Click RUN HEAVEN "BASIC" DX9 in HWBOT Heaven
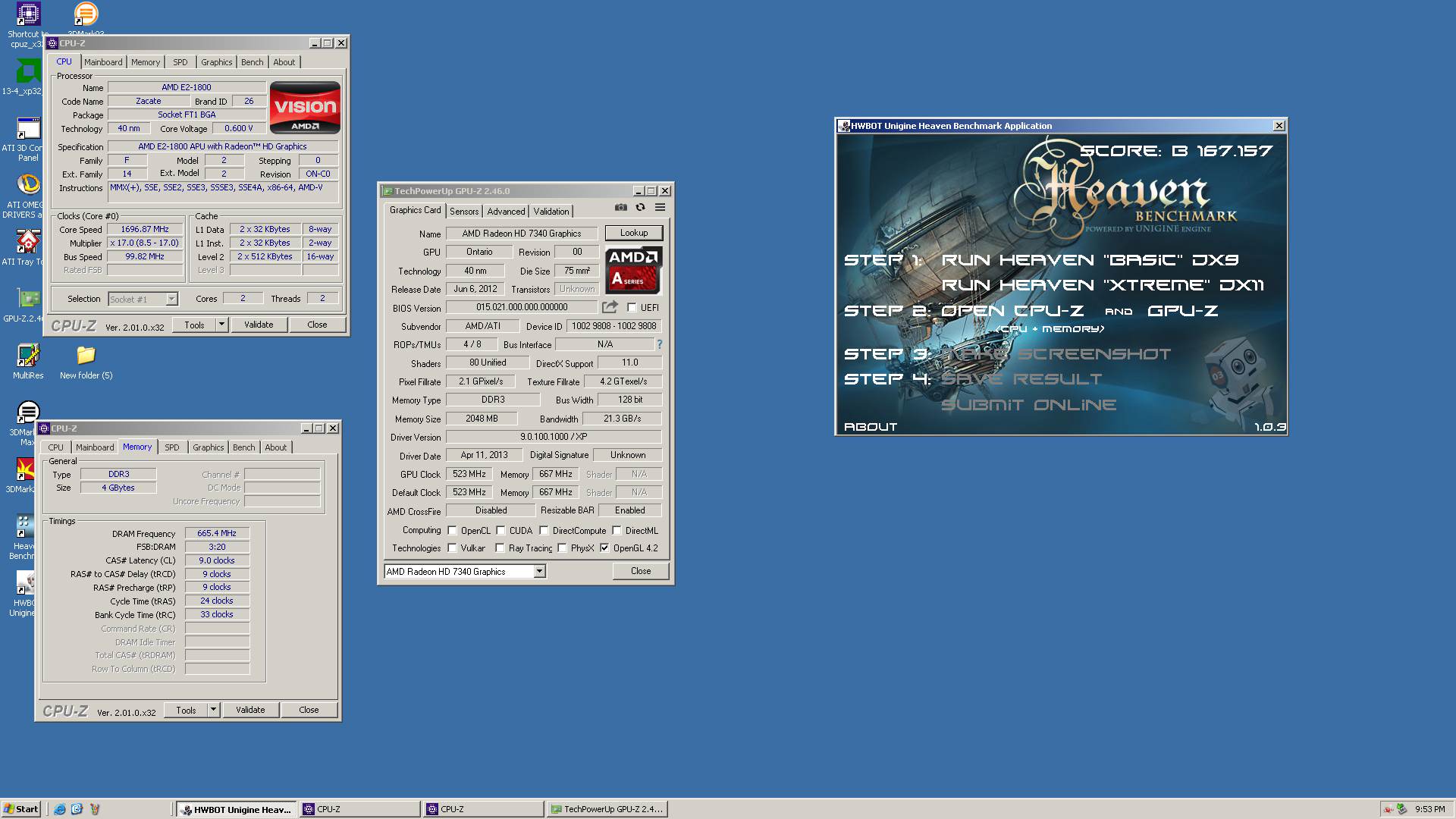Screen dimensions: 1456x819 [x=1090, y=260]
